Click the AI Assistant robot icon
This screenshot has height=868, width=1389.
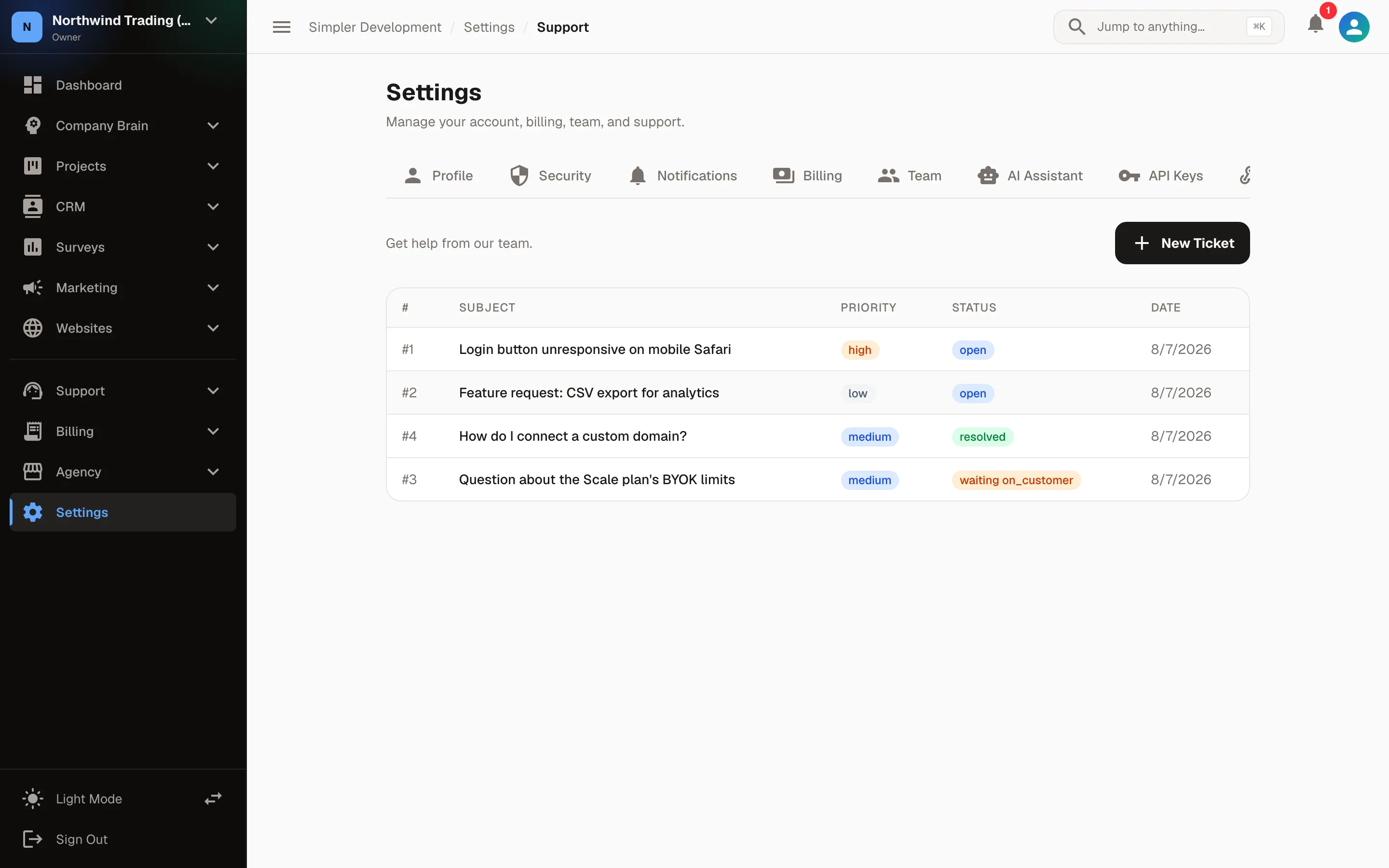coord(988,175)
